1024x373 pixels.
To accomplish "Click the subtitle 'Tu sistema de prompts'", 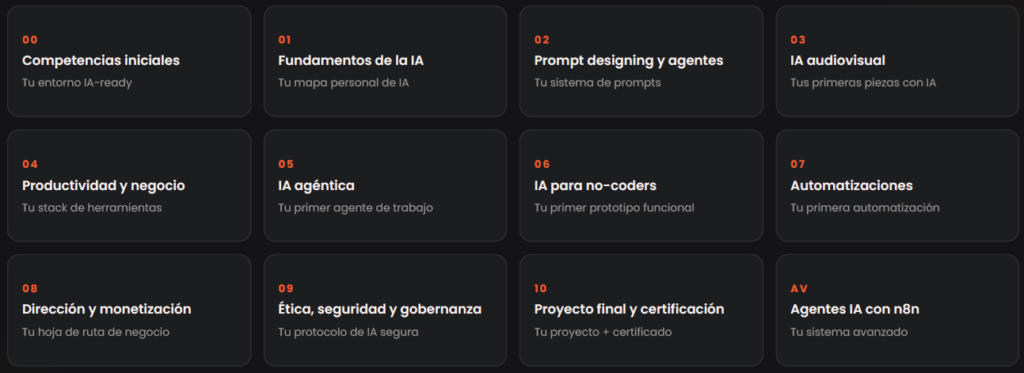I will [598, 83].
